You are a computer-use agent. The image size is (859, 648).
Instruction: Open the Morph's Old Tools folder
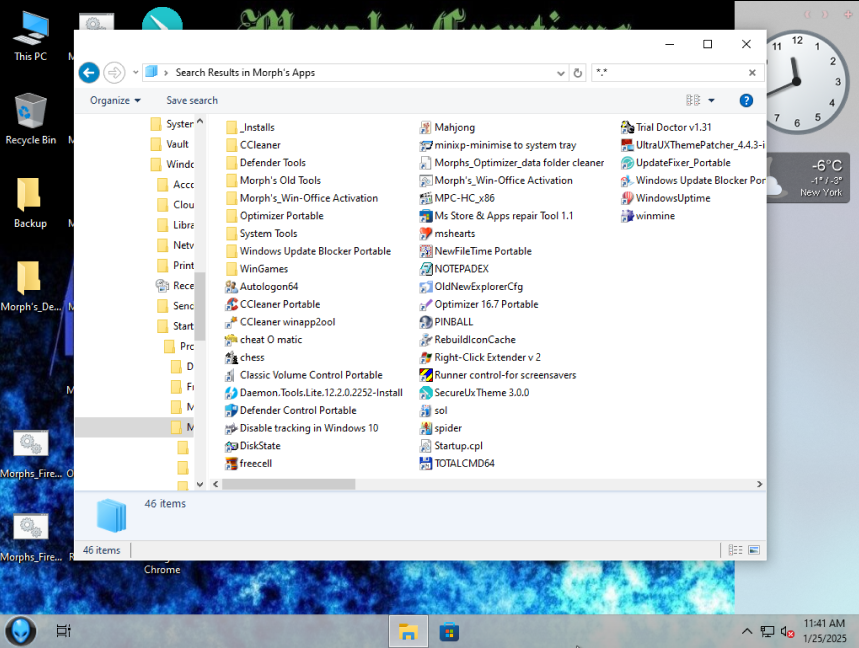pos(273,181)
